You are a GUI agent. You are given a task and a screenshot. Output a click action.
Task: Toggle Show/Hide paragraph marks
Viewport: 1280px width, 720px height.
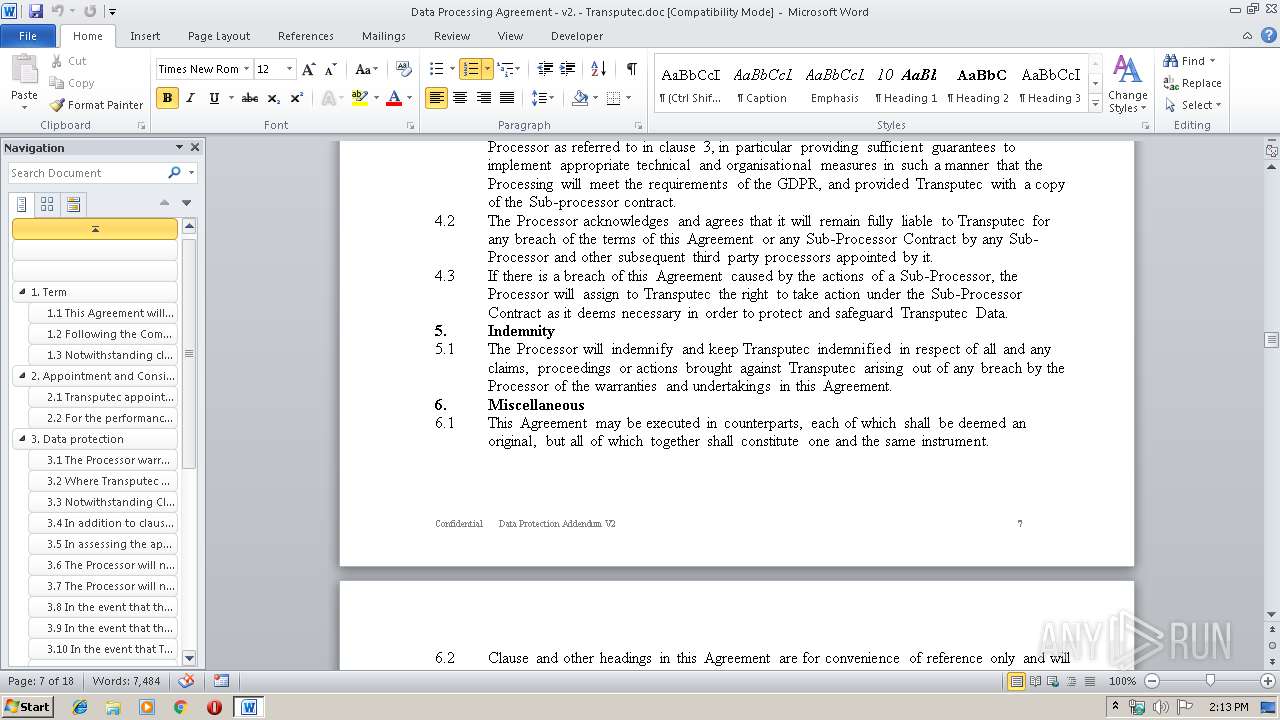click(631, 69)
